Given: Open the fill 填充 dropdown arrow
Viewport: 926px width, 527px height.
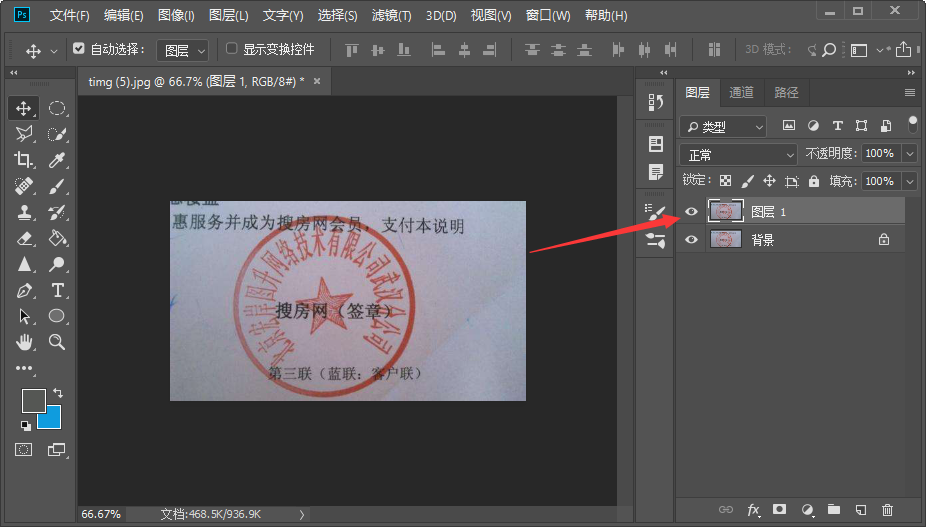Looking at the screenshot, I should pyautogui.click(x=910, y=181).
